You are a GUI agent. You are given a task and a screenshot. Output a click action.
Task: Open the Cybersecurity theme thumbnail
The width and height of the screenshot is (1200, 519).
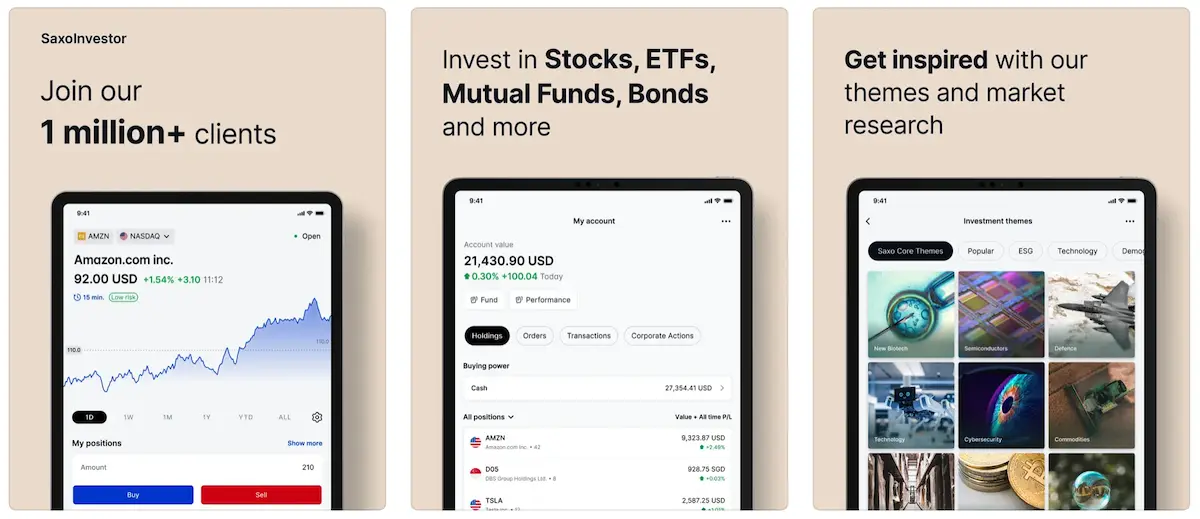(x=1002, y=404)
